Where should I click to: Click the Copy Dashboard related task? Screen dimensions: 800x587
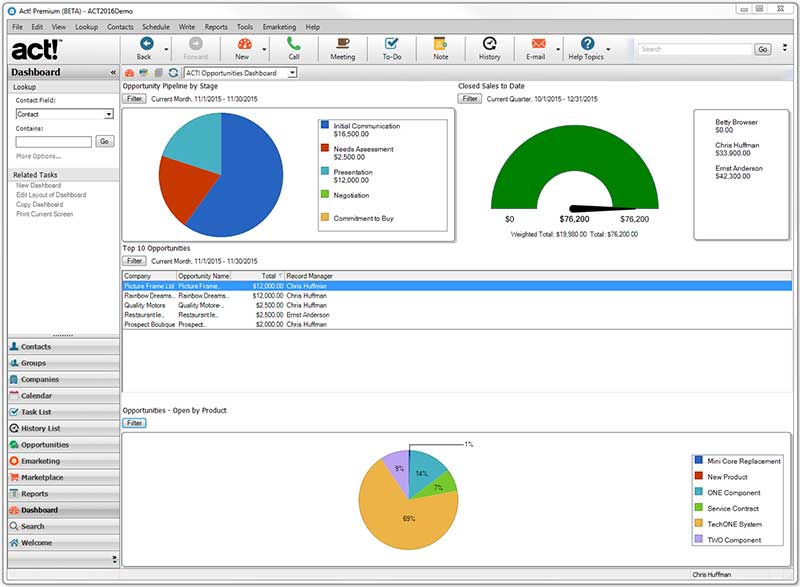click(40, 205)
